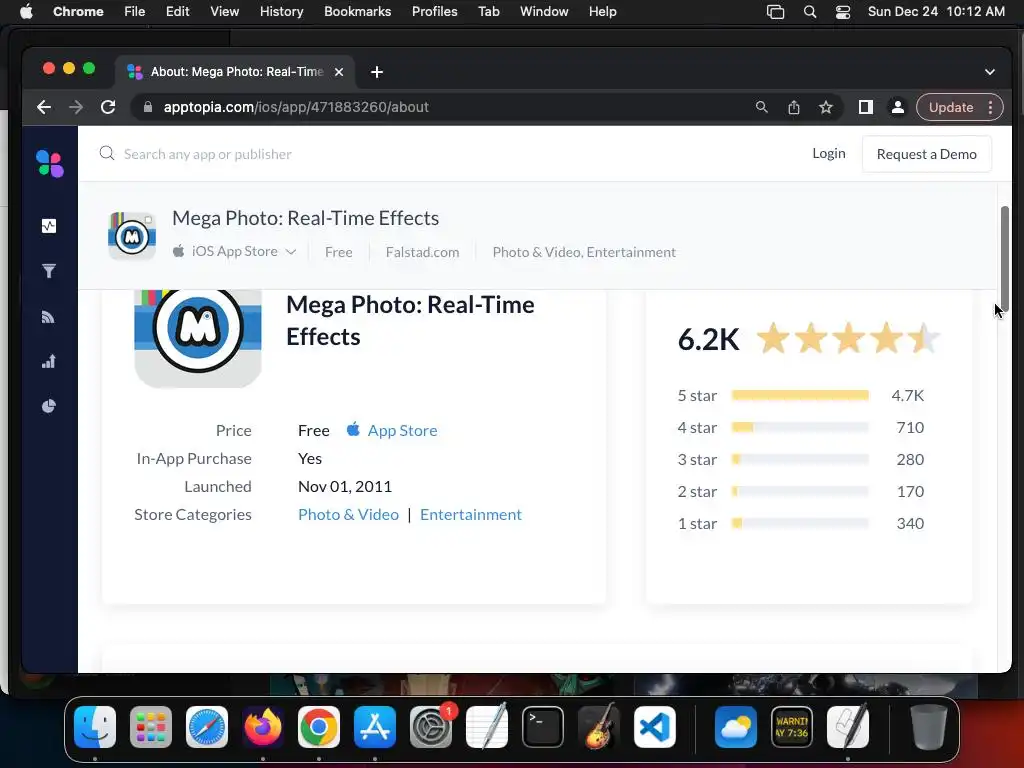Open the Chrome profile icon

(898, 107)
